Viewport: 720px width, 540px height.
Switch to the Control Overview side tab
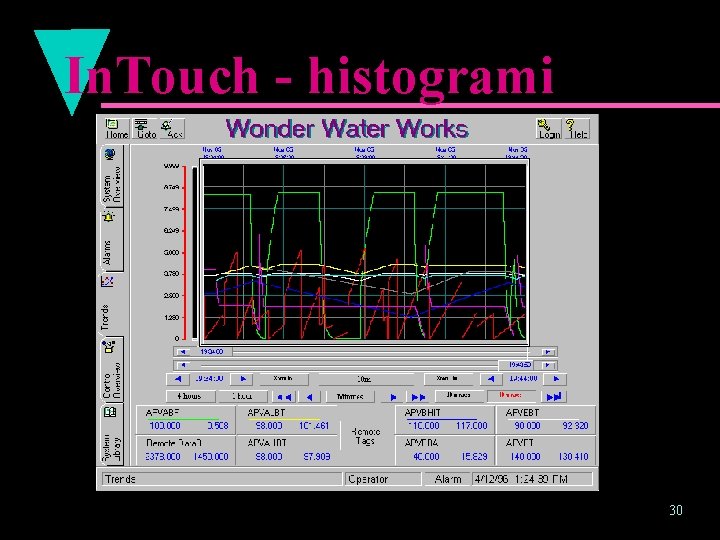(112, 370)
